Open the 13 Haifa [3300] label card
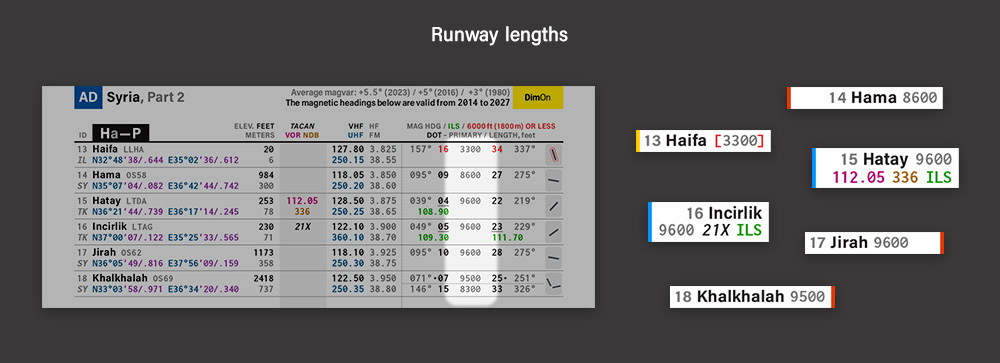1000x363 pixels. (703, 141)
